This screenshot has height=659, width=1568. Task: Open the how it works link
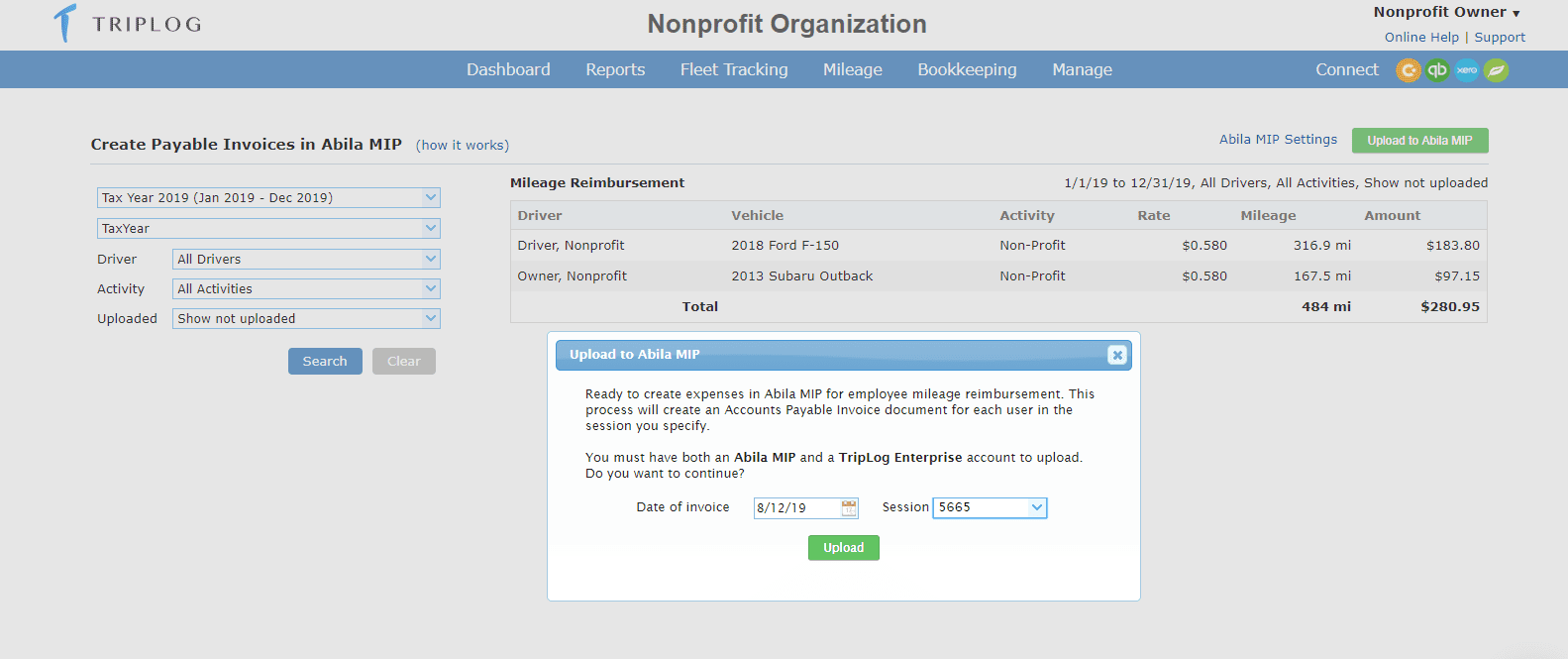(x=463, y=145)
